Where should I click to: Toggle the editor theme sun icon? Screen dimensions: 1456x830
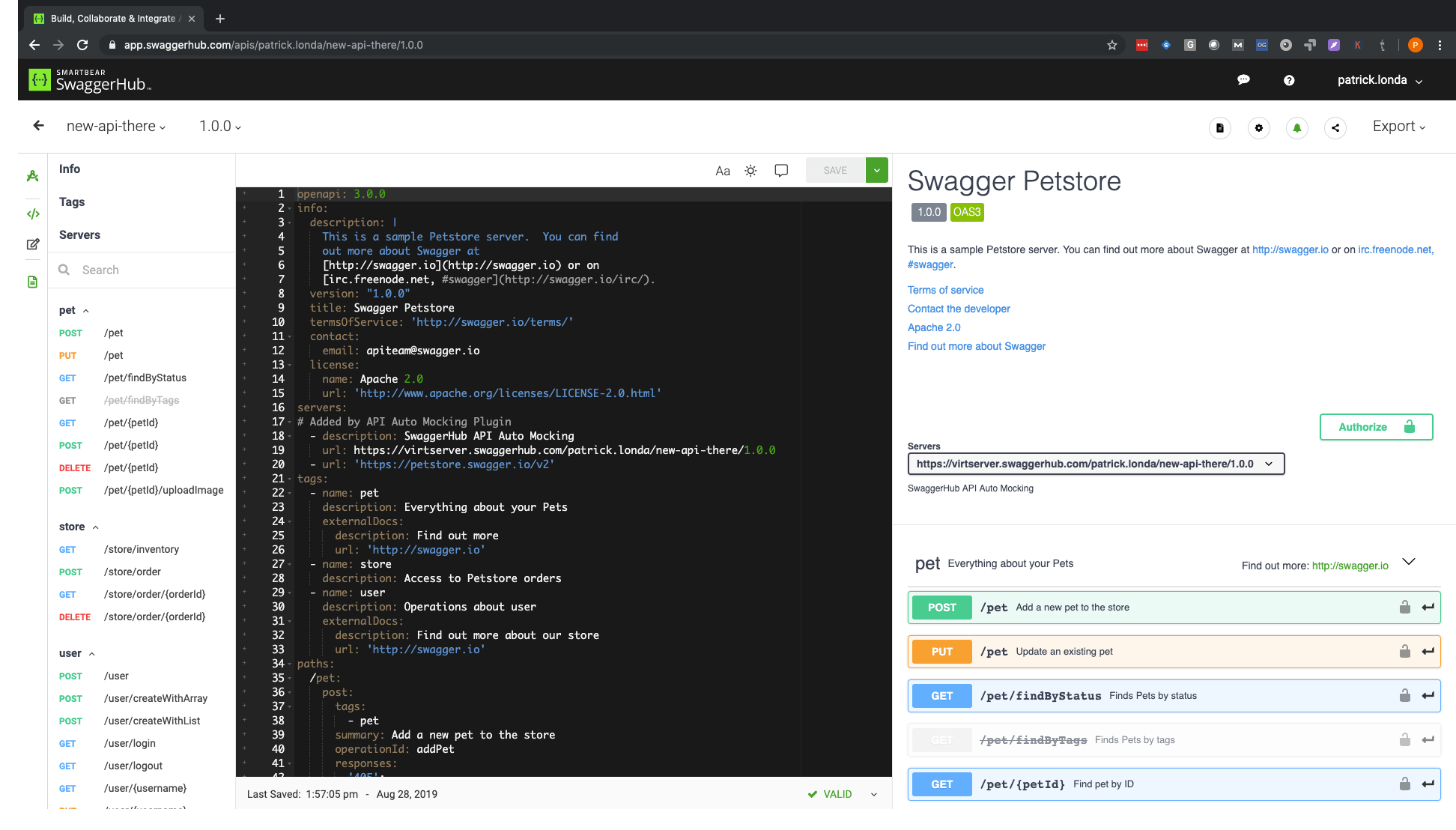[750, 170]
